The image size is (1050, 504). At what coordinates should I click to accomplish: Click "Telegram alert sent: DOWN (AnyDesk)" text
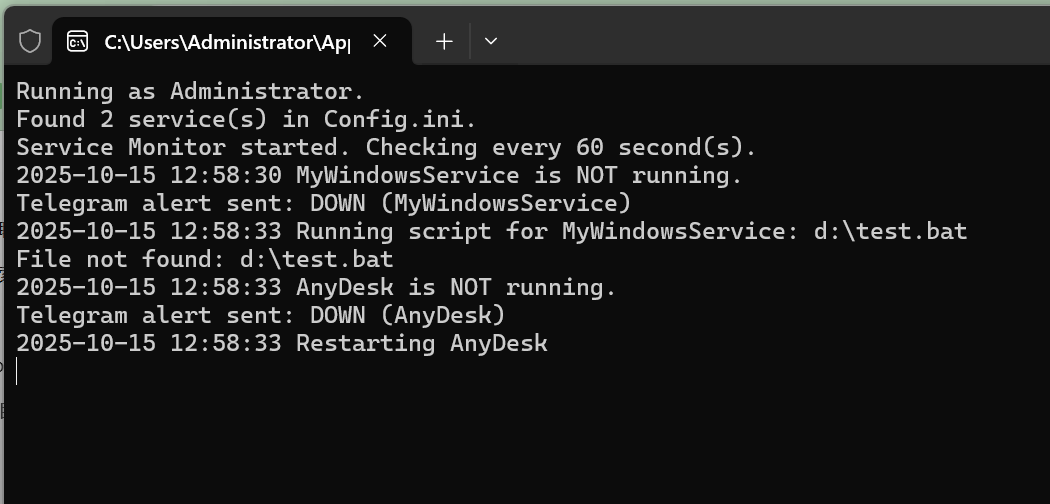[260, 315]
